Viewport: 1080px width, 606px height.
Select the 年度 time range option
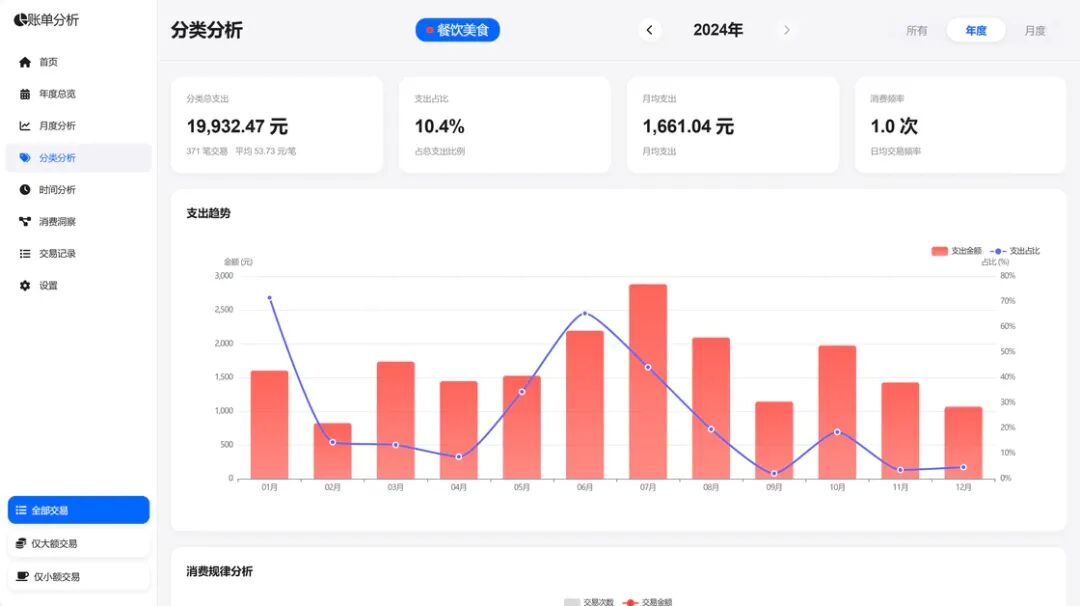pyautogui.click(x=975, y=30)
